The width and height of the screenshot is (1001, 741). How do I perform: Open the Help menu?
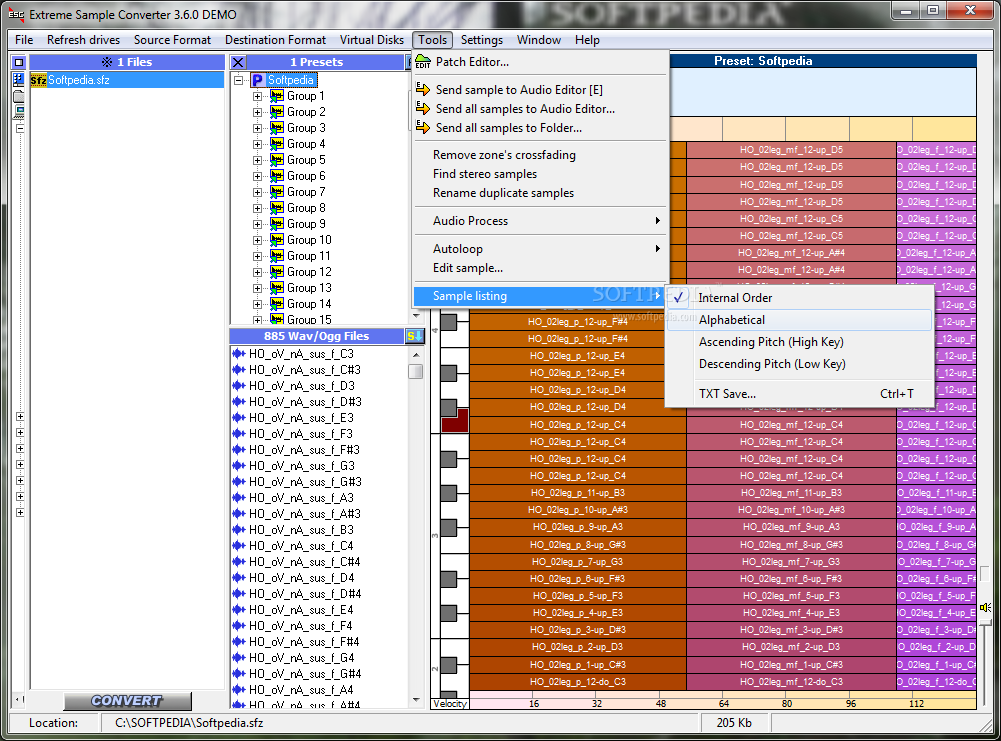coord(587,40)
